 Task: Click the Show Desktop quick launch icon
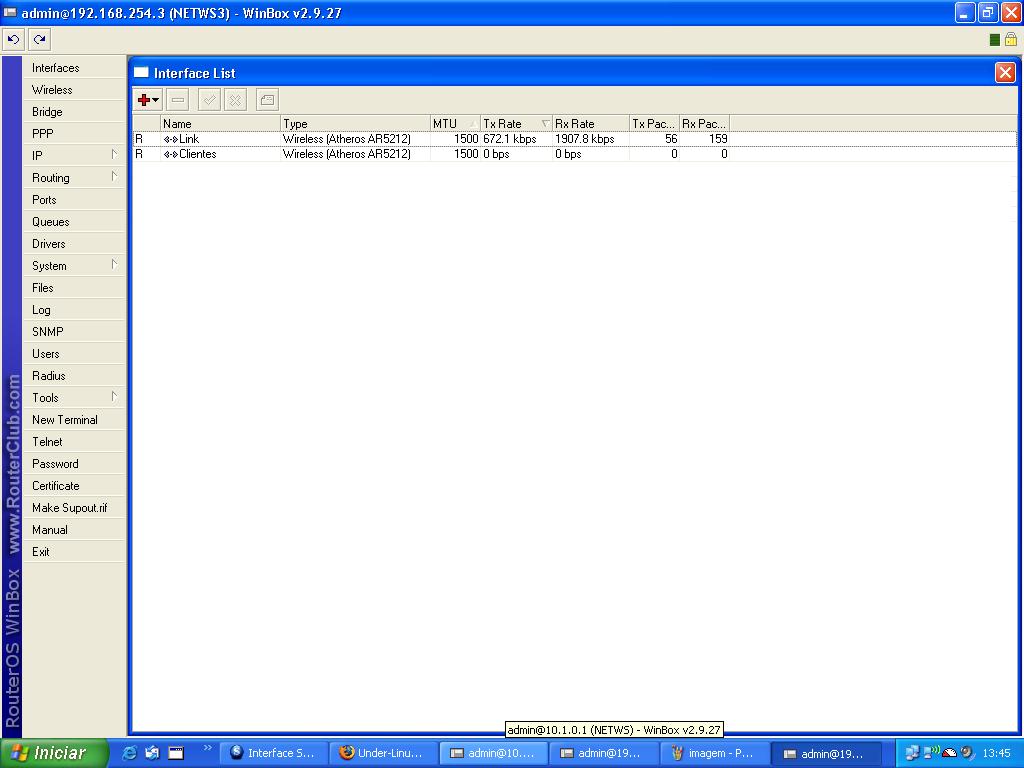(x=176, y=753)
